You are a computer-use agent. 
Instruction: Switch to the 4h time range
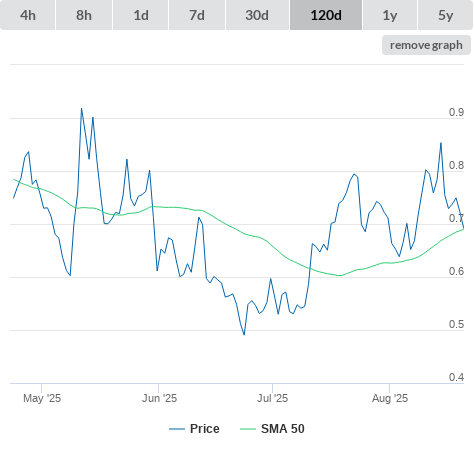point(28,15)
